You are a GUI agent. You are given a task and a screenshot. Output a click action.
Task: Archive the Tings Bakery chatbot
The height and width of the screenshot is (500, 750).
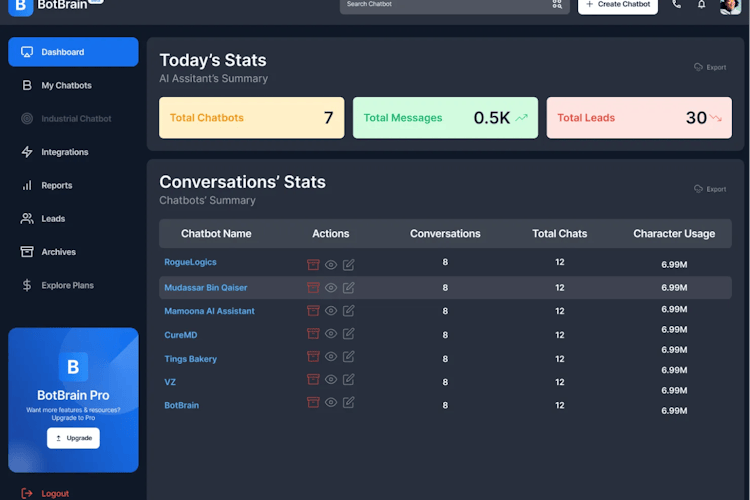pos(313,357)
